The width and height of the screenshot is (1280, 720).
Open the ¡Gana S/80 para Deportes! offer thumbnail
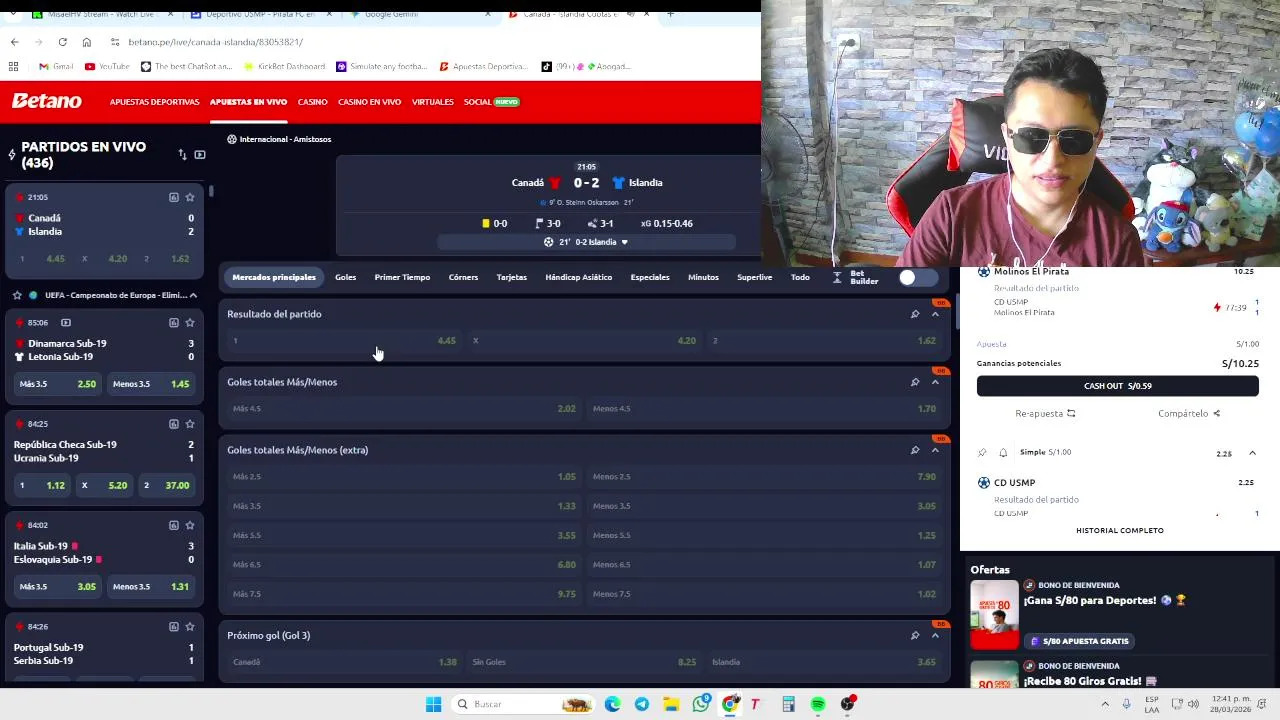(994, 615)
